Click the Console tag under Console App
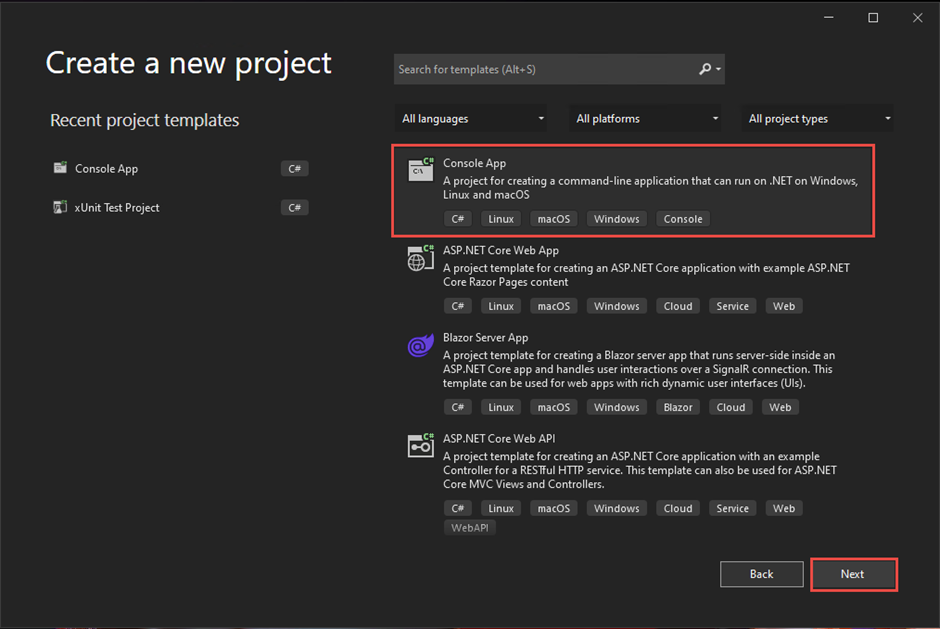This screenshot has width=940, height=629. (683, 219)
